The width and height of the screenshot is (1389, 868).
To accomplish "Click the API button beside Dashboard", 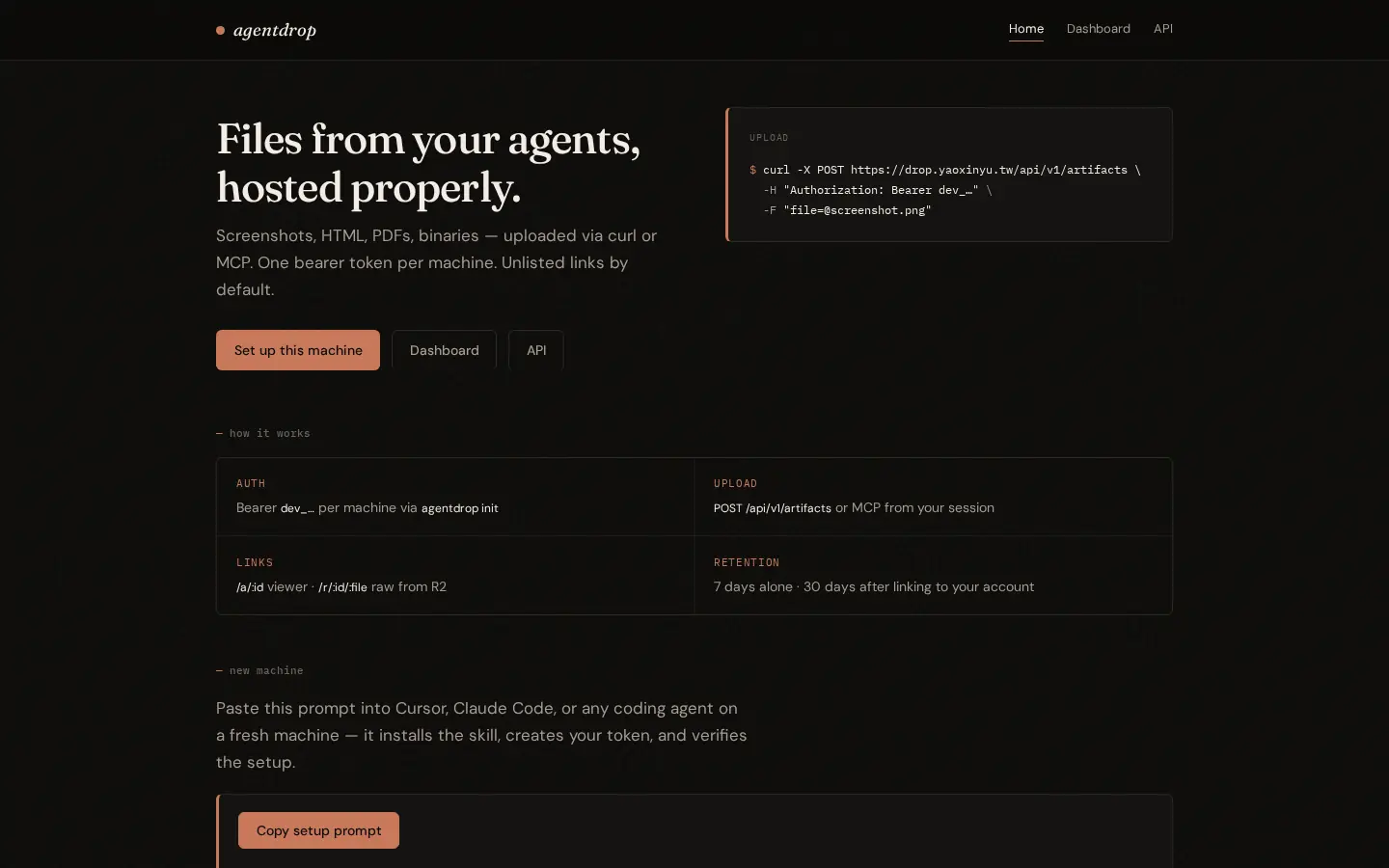I will click(536, 350).
